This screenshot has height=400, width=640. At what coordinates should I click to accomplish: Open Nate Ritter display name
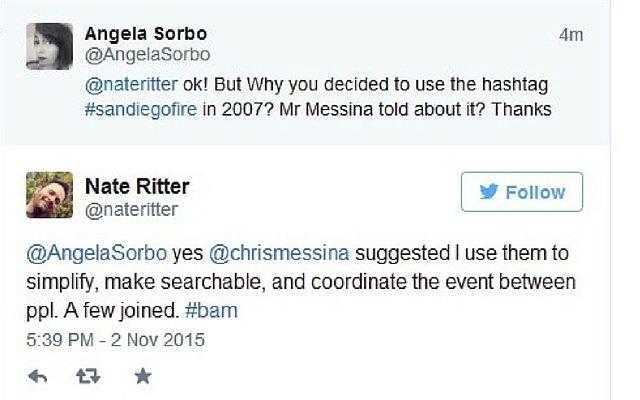137,187
